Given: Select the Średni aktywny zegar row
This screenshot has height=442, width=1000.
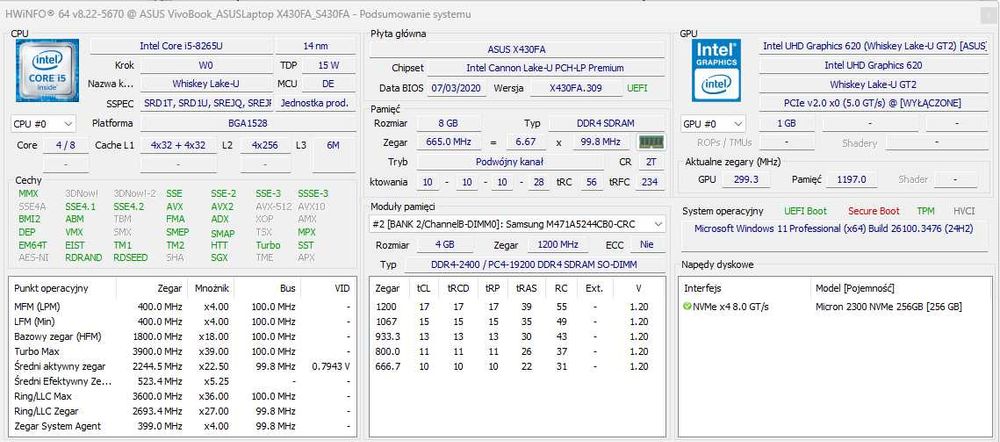Looking at the screenshot, I should pyautogui.click(x=182, y=366).
